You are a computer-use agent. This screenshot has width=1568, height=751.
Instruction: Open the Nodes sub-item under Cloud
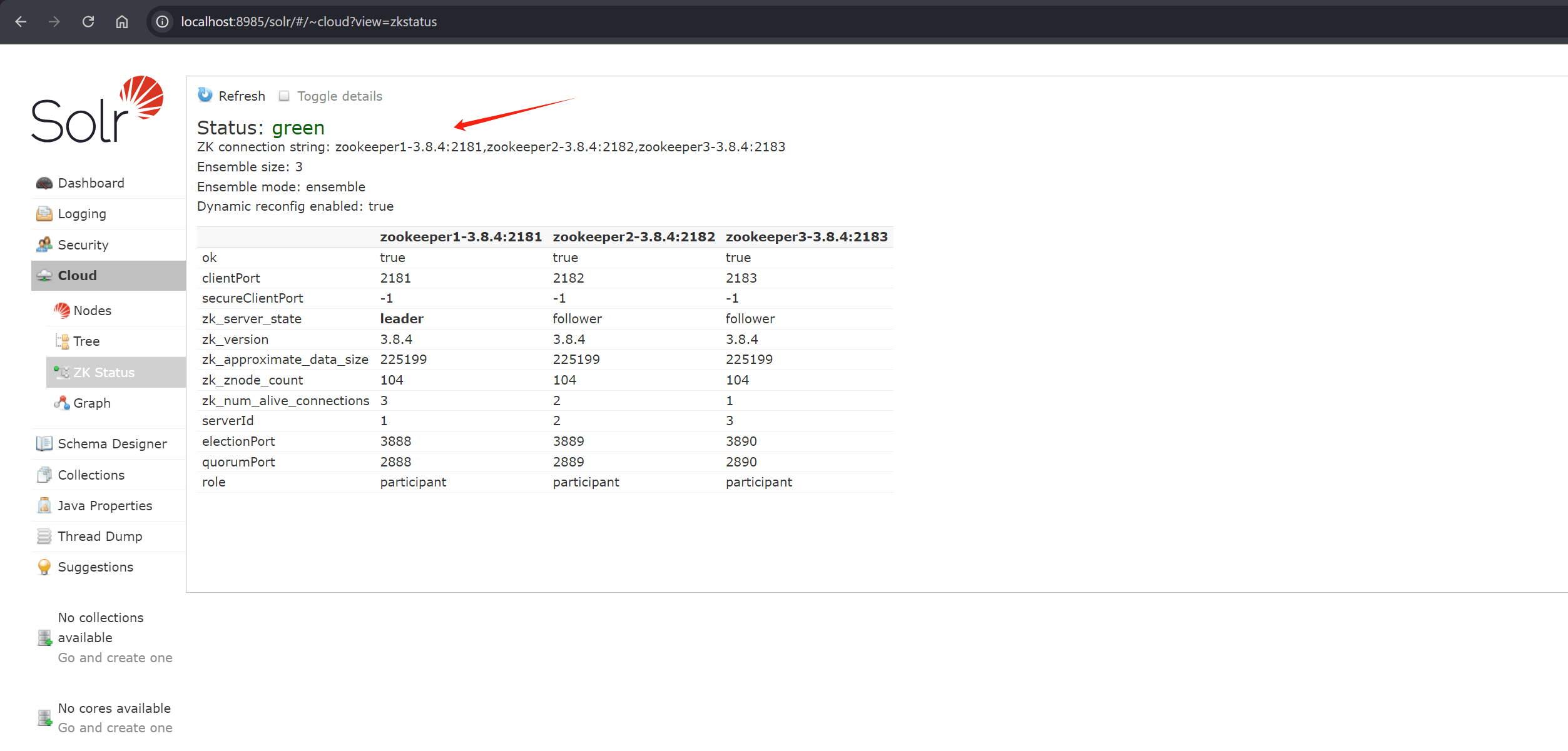92,311
